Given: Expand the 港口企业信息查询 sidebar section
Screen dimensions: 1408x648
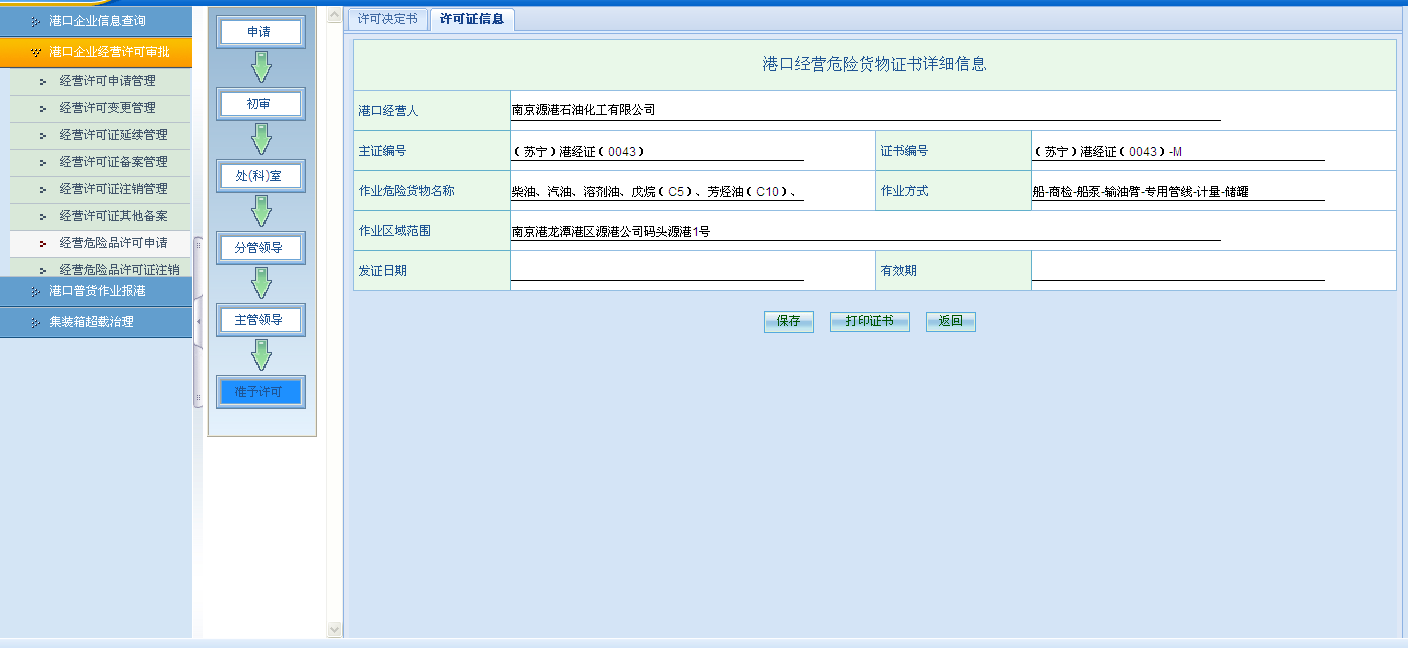Looking at the screenshot, I should [96, 21].
